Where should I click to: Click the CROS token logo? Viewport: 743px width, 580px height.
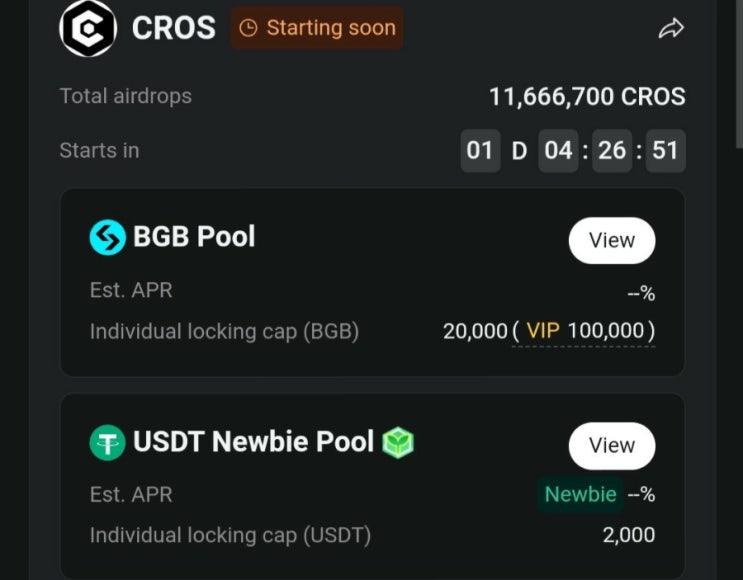click(88, 28)
